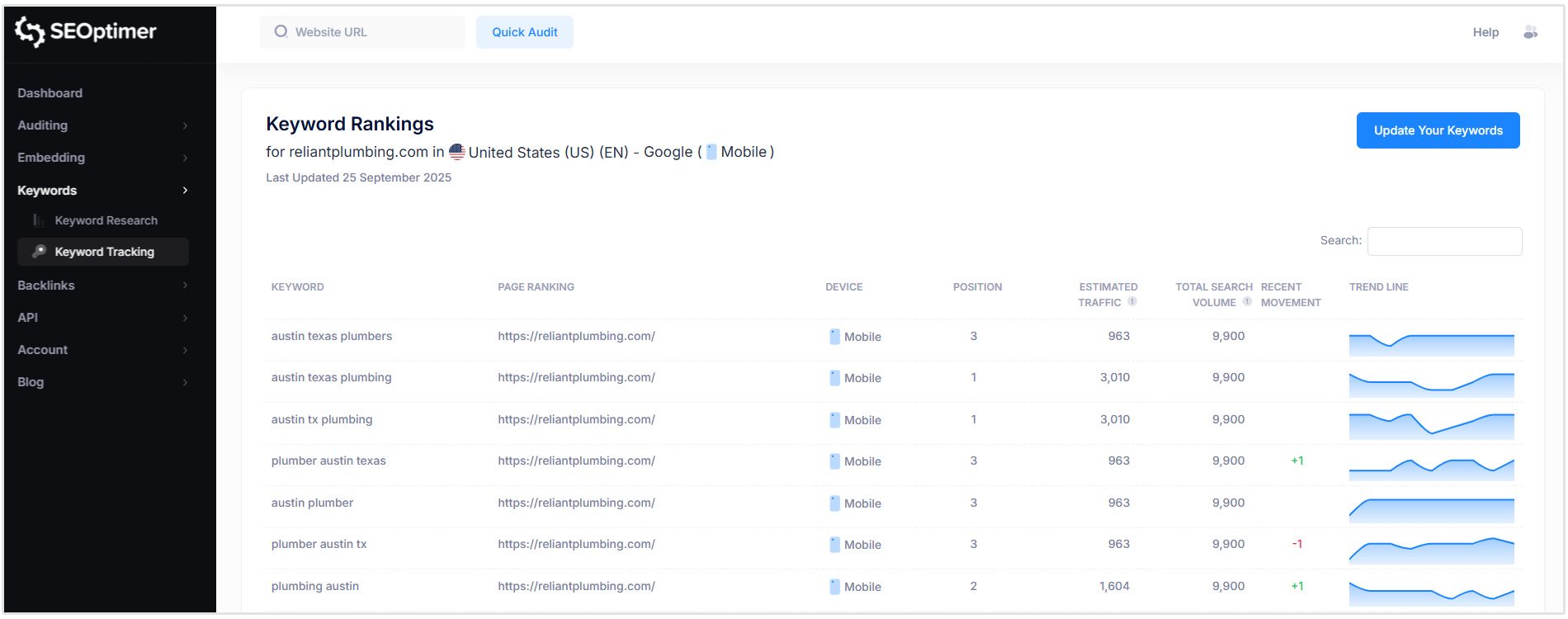
Task: Click the Keyword Research bar chart icon
Action: [x=39, y=220]
